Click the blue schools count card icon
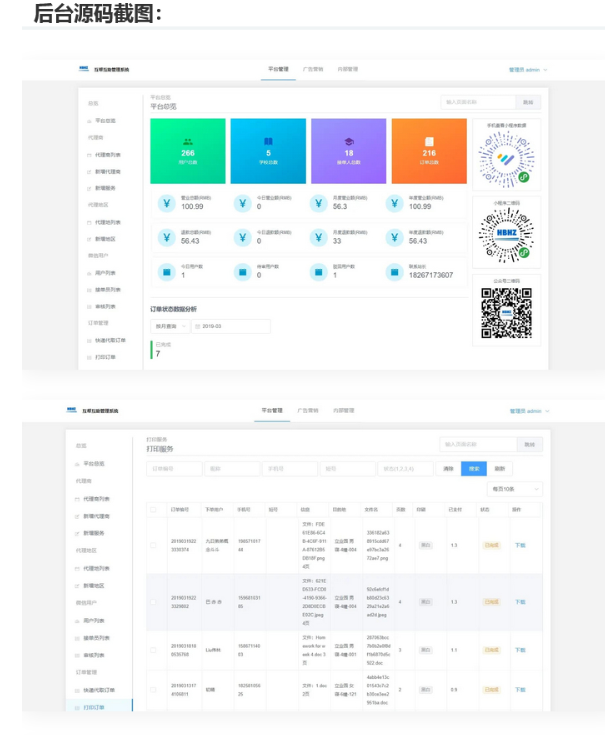Screen dimensions: 605x735 click(268, 142)
